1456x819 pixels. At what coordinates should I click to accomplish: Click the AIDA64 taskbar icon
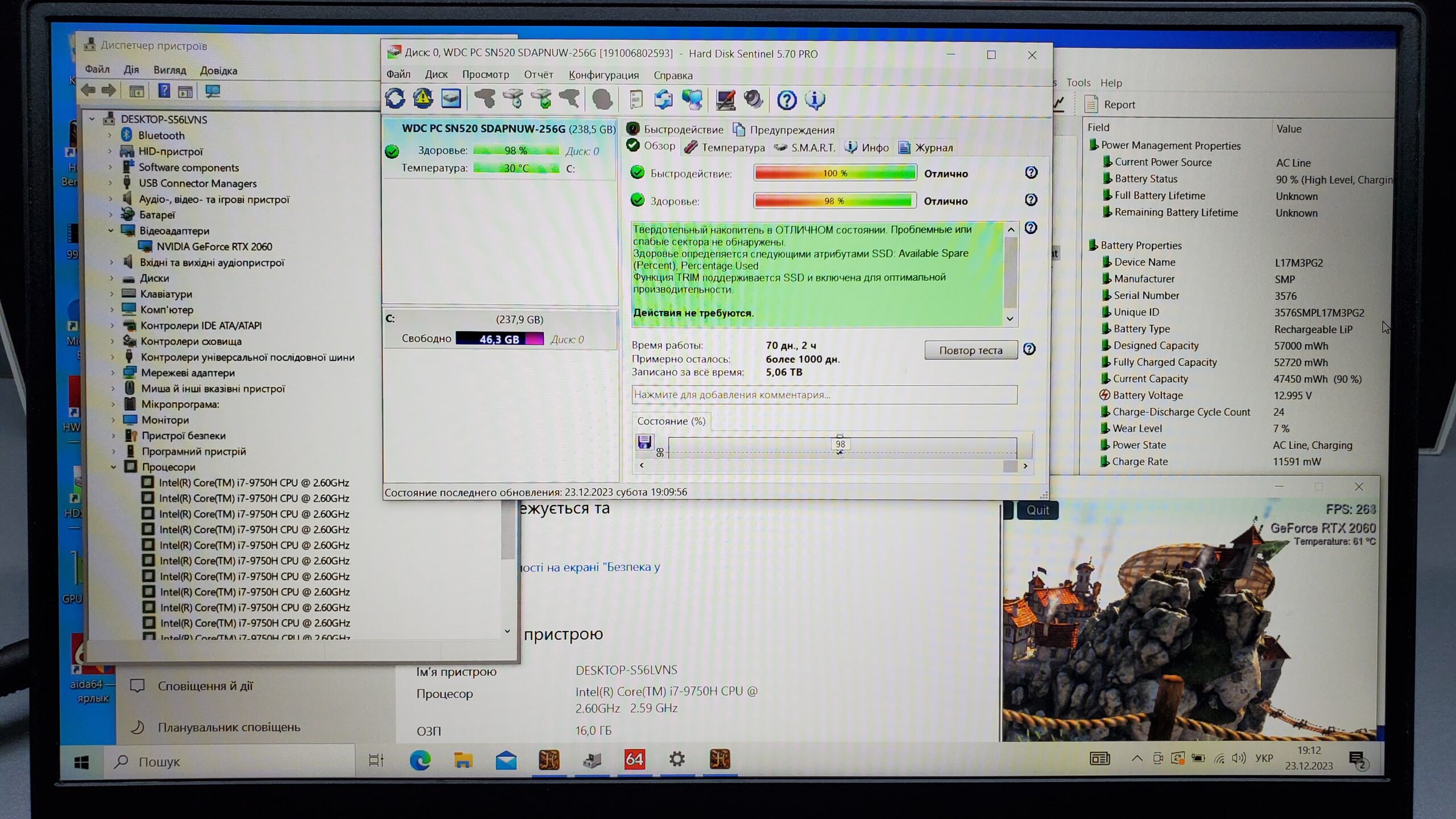point(634,760)
